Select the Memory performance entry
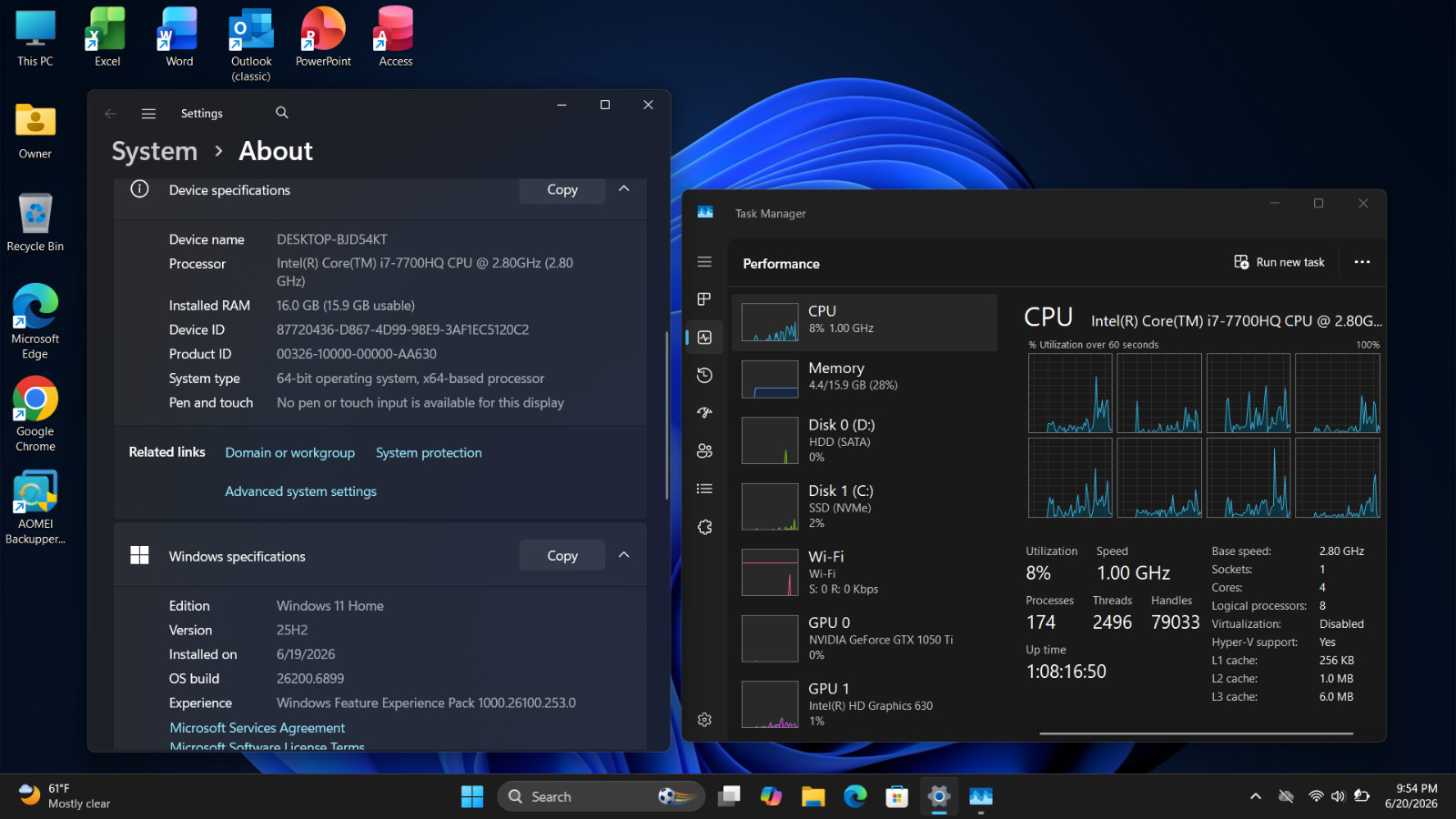 pyautogui.click(x=864, y=379)
